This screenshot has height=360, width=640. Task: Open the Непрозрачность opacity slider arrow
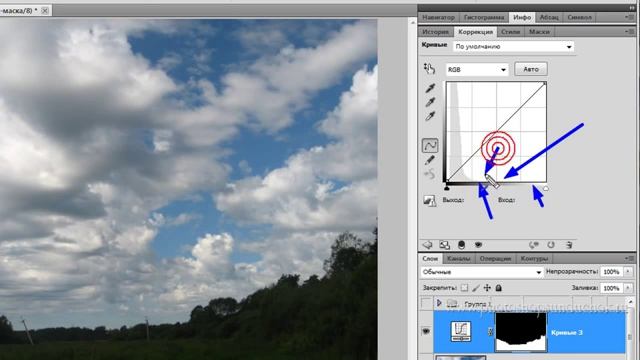[x=628, y=271]
